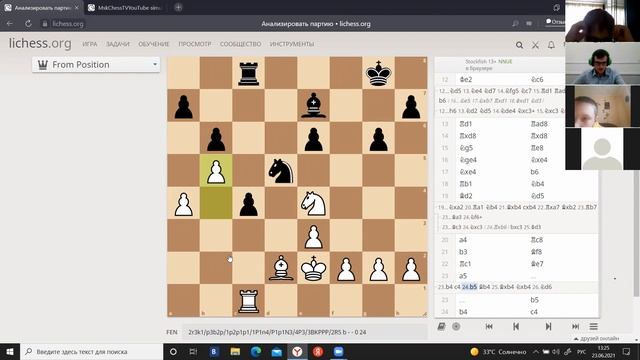Open the challenges crossed swords icon
Image resolution: width=640 pixels, height=360 pixels.
pos(535,45)
